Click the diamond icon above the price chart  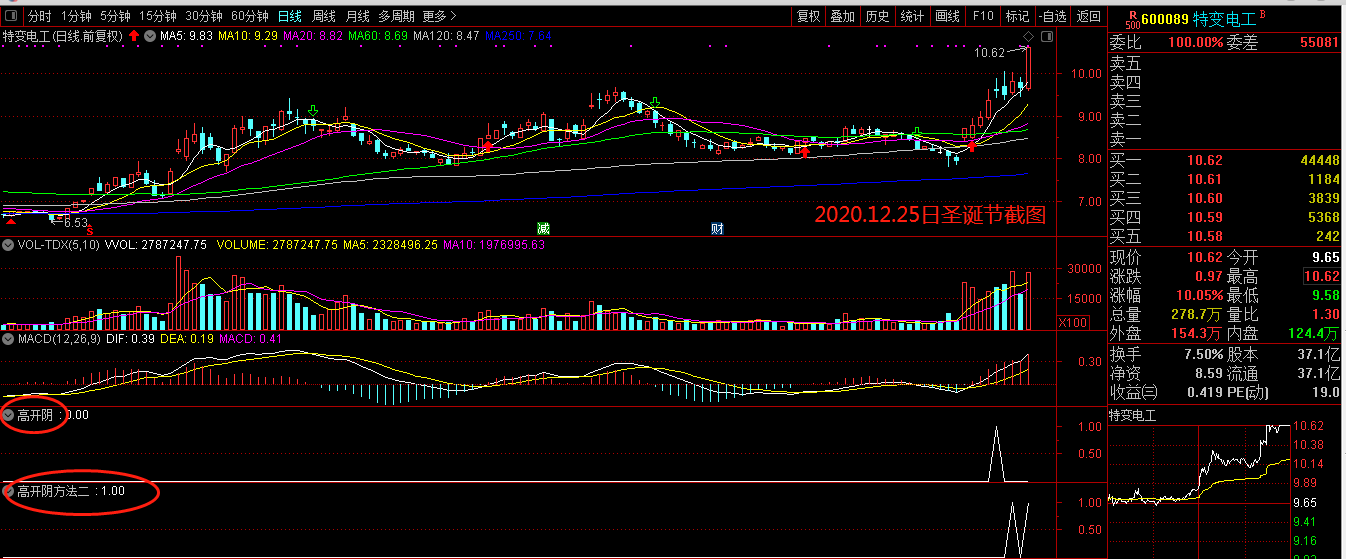(x=1026, y=38)
